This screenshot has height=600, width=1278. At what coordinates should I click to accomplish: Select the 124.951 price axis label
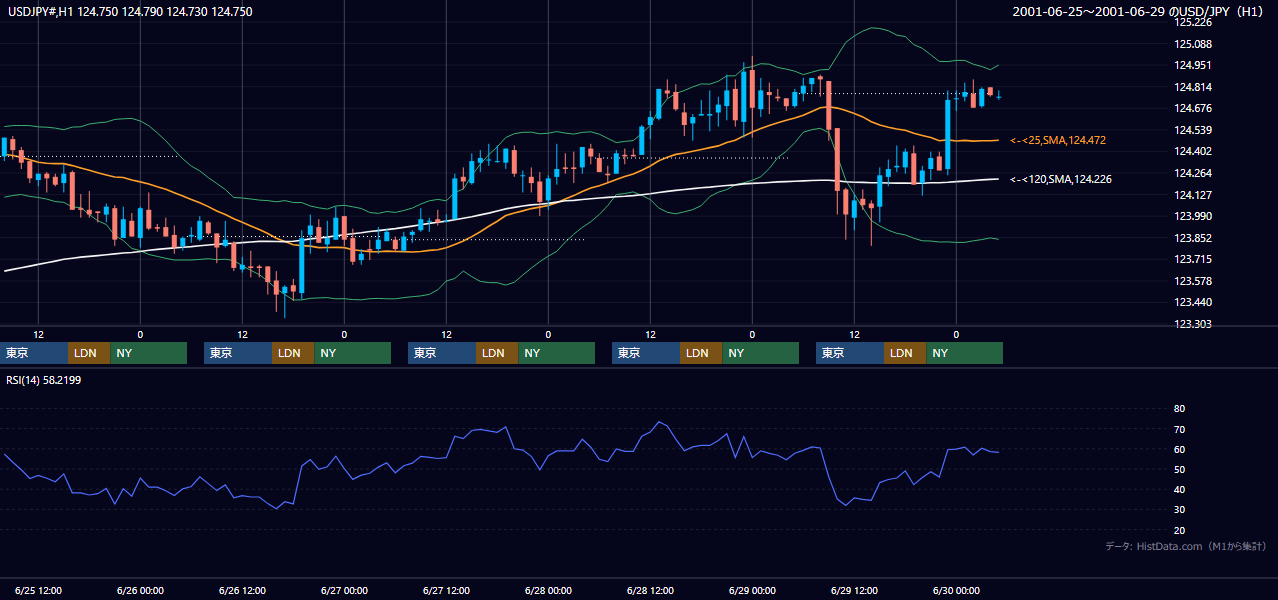1194,66
